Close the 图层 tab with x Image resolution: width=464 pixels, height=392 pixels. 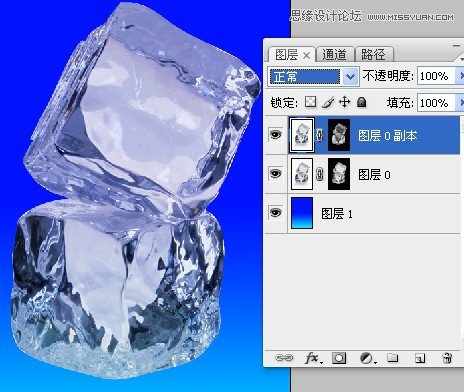(x=307, y=56)
